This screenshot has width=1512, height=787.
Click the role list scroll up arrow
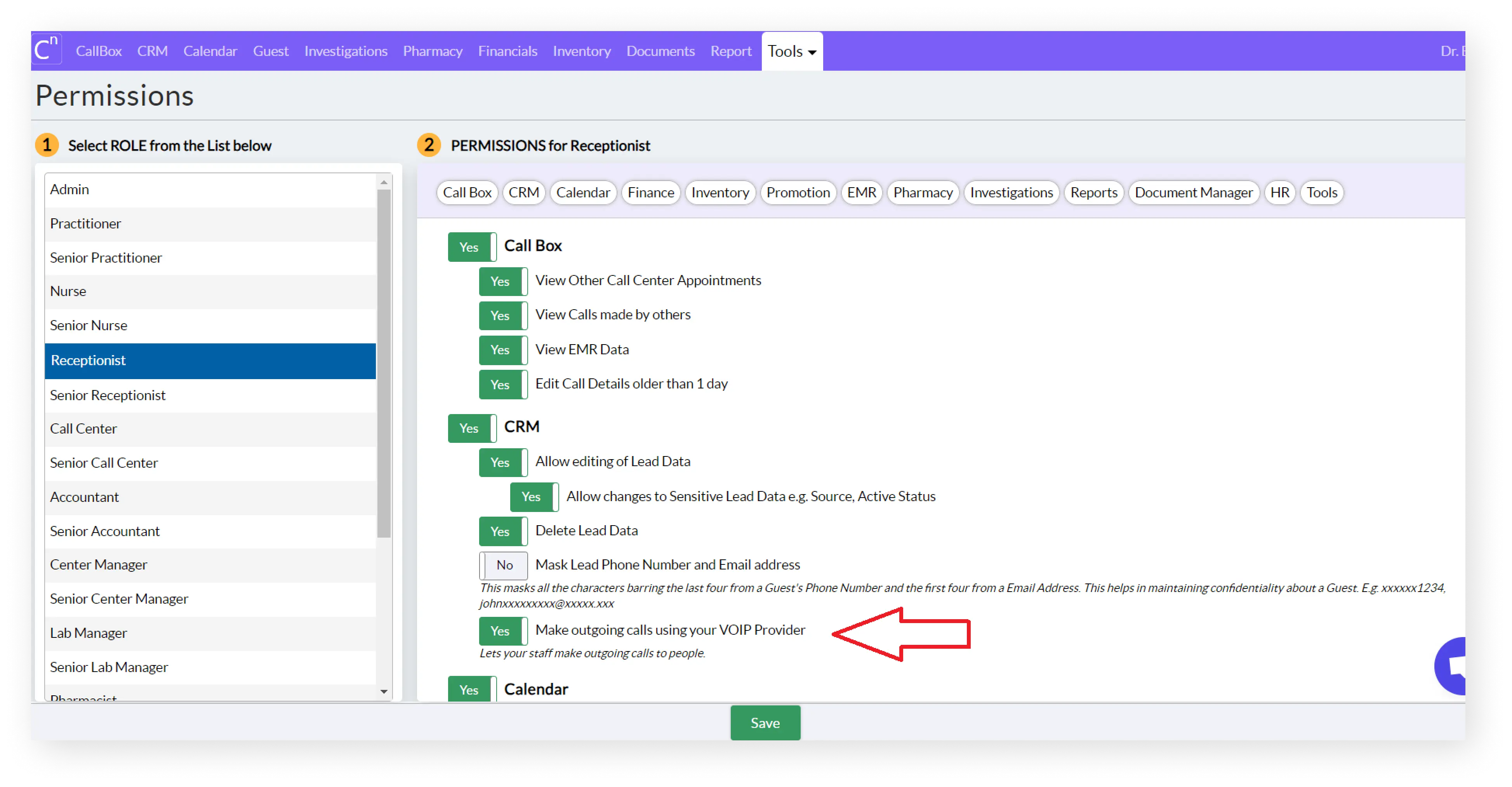click(384, 182)
